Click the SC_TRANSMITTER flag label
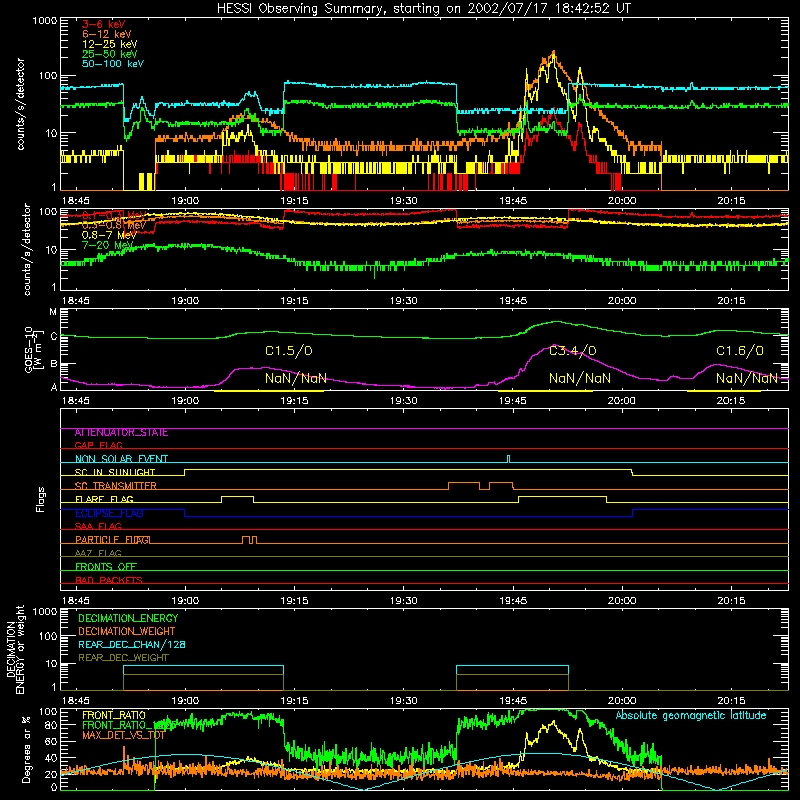 (115, 486)
